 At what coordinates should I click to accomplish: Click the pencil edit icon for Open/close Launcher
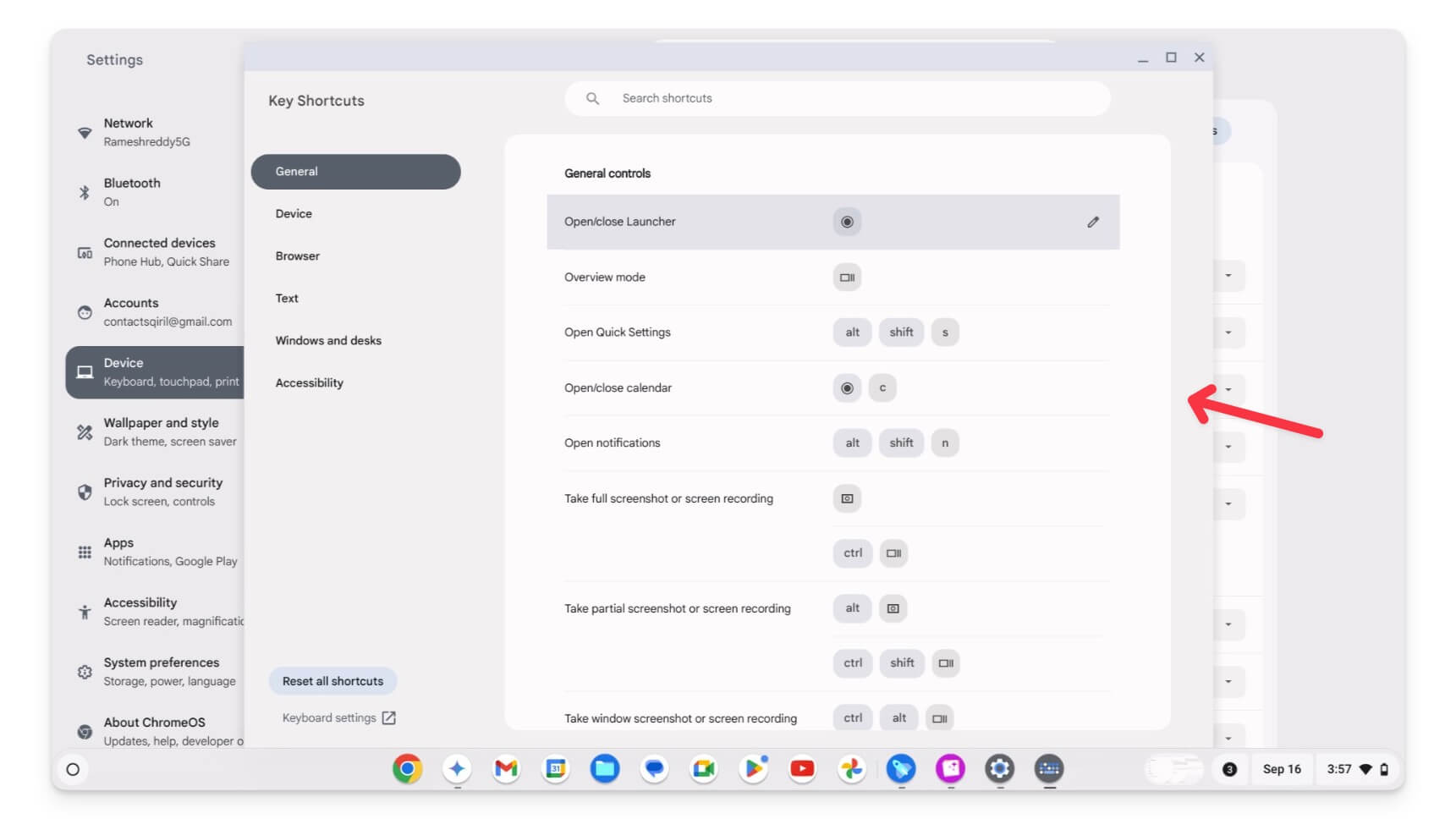[x=1092, y=222]
